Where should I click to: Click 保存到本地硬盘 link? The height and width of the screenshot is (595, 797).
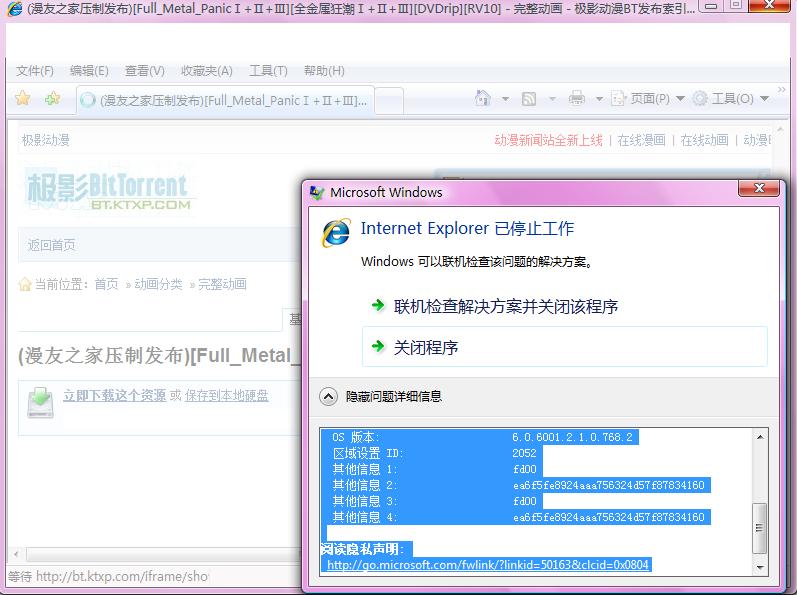click(226, 395)
